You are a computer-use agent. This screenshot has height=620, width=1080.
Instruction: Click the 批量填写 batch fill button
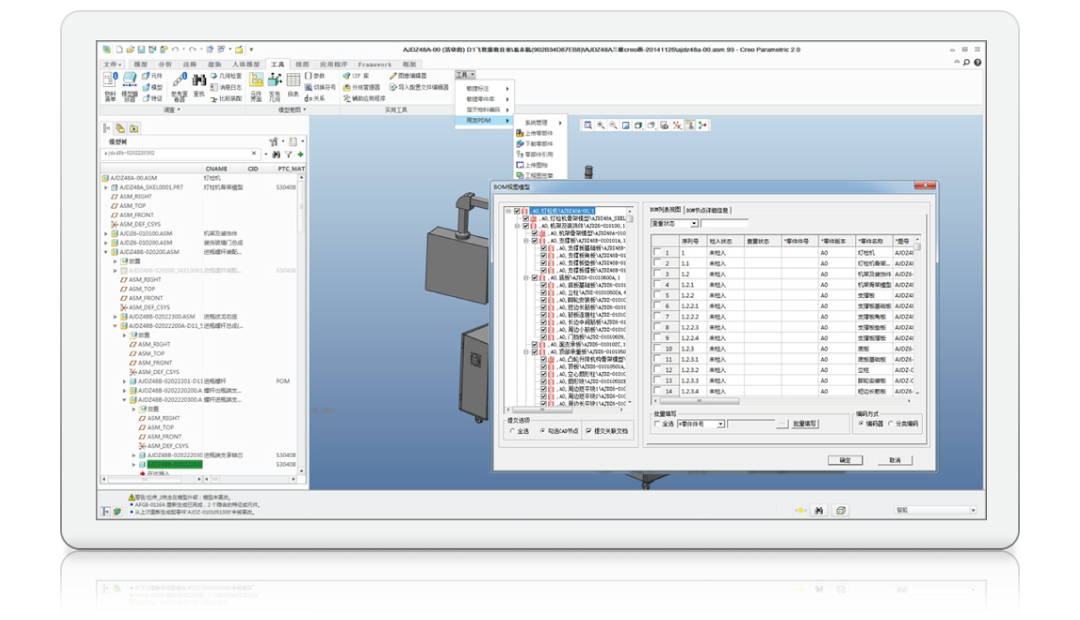coord(805,424)
